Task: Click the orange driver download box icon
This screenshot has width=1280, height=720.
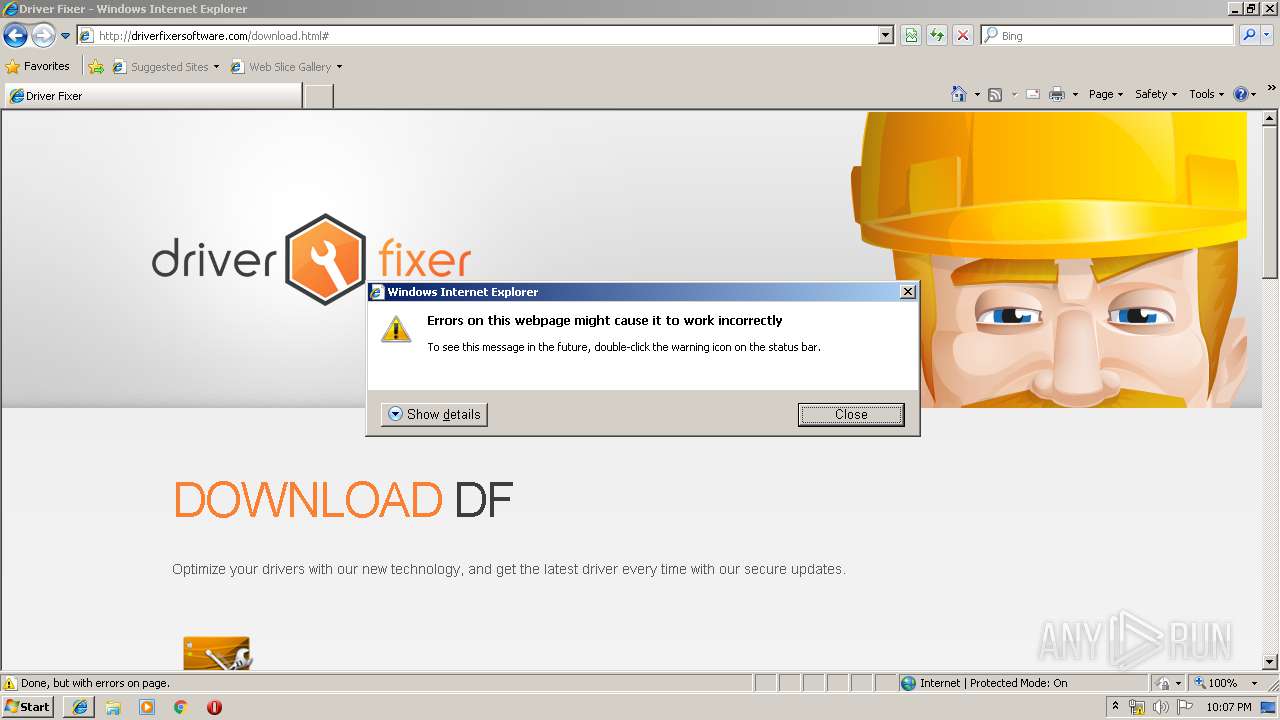Action: [x=217, y=653]
